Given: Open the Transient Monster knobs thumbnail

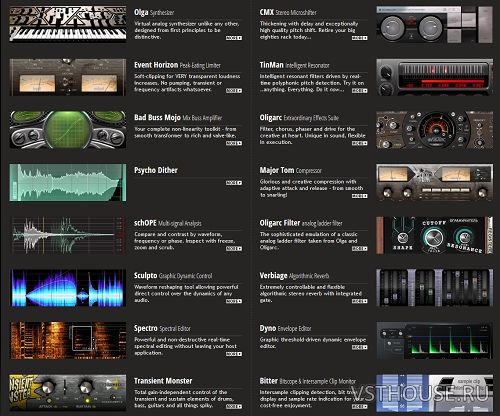Looking at the screenshot, I should tap(68, 393).
